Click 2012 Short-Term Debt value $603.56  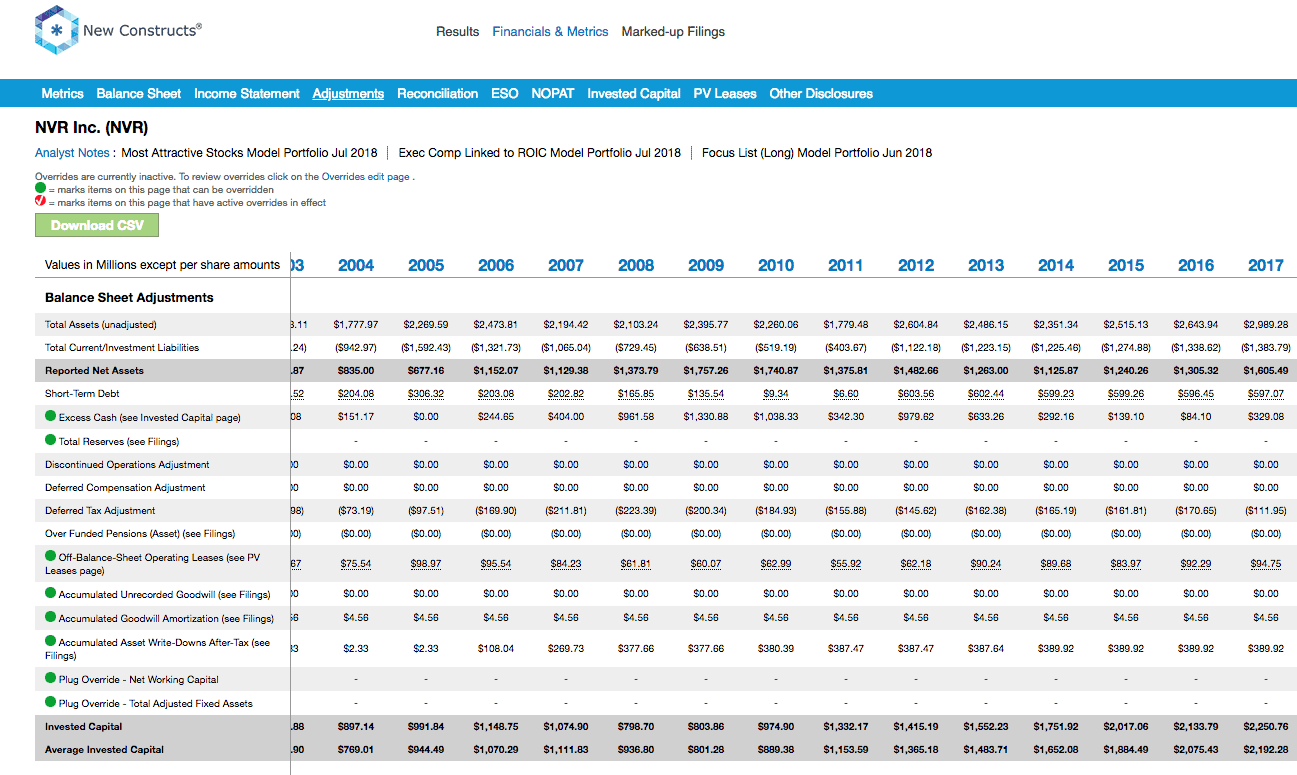click(x=916, y=394)
